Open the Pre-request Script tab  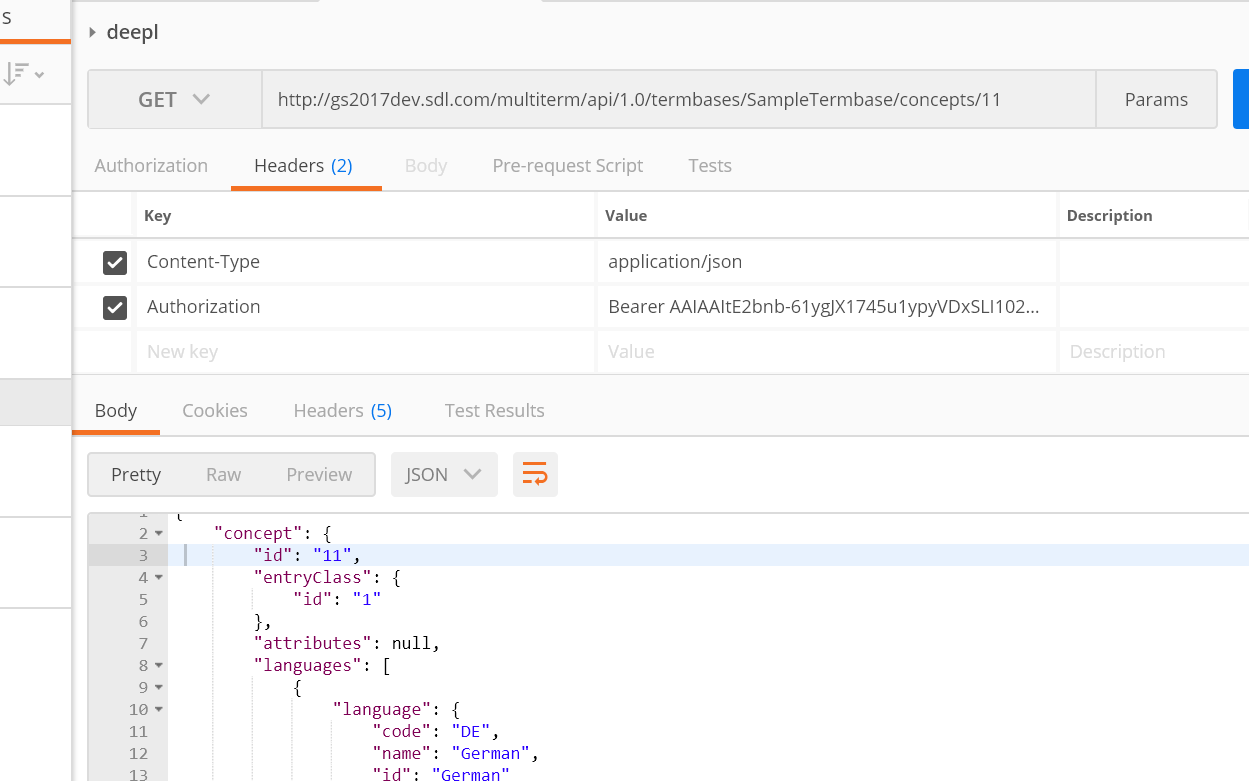coord(567,166)
